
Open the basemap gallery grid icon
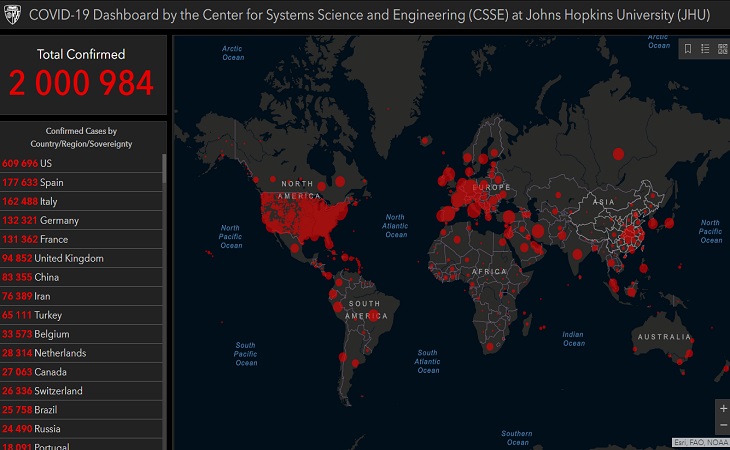click(x=722, y=49)
